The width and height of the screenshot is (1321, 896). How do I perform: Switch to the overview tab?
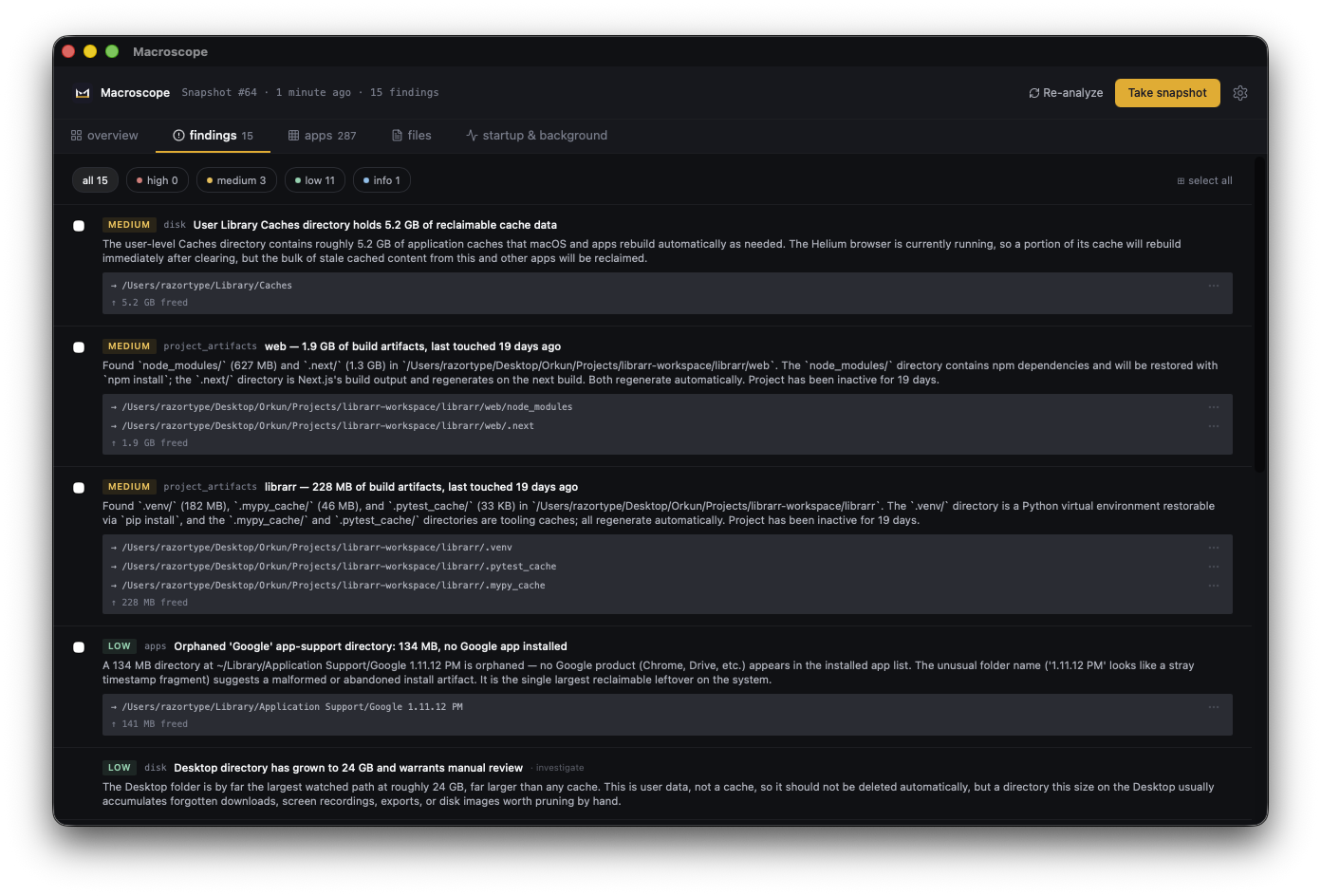(104, 136)
